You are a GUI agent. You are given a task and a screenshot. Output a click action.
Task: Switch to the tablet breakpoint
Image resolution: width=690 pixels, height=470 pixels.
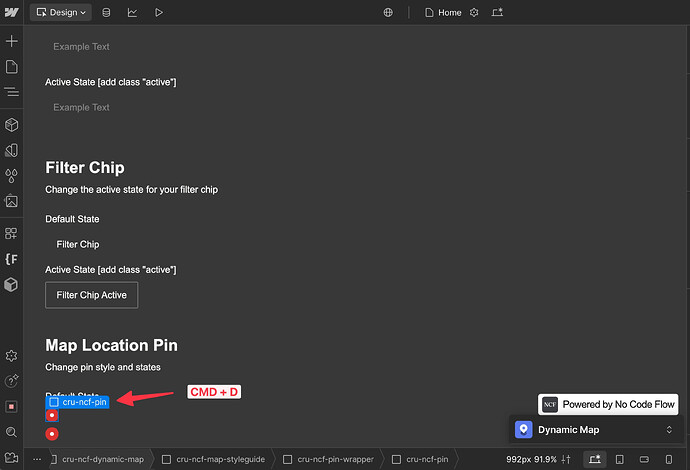click(x=620, y=459)
